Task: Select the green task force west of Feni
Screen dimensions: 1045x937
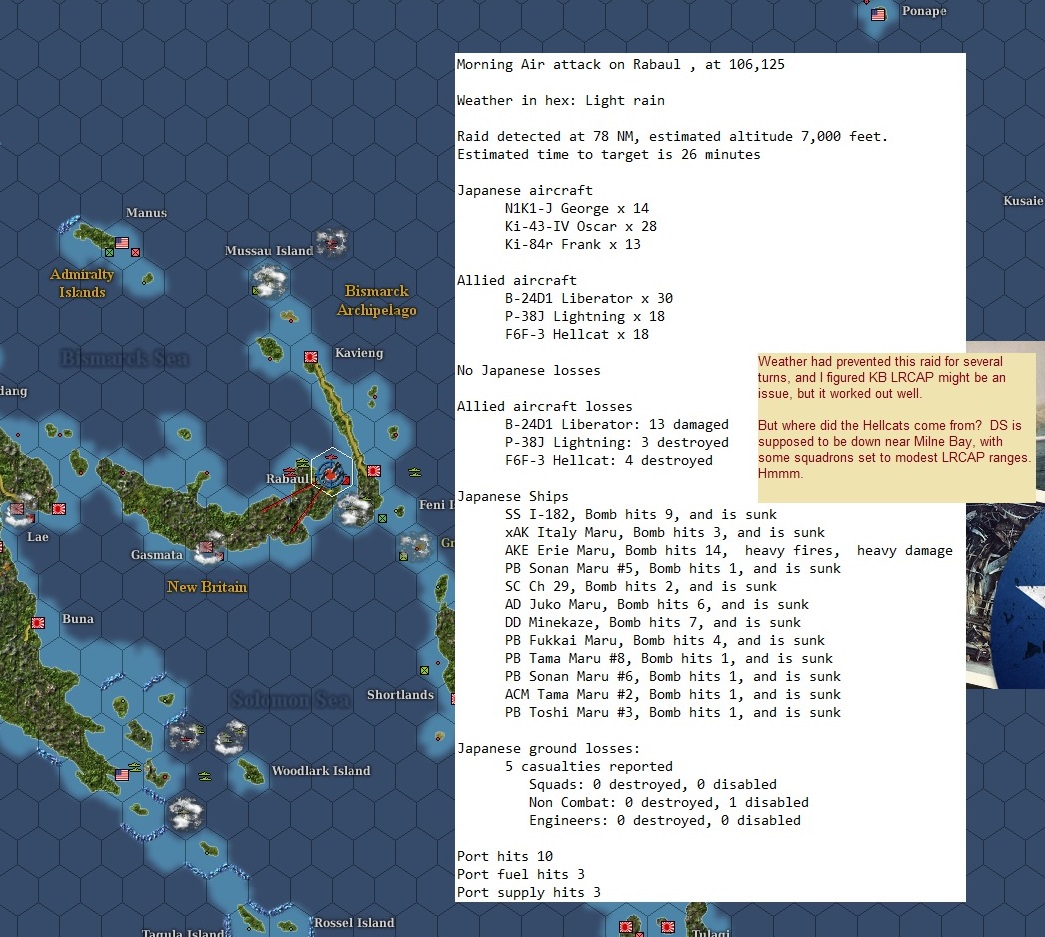Action: tap(415, 472)
